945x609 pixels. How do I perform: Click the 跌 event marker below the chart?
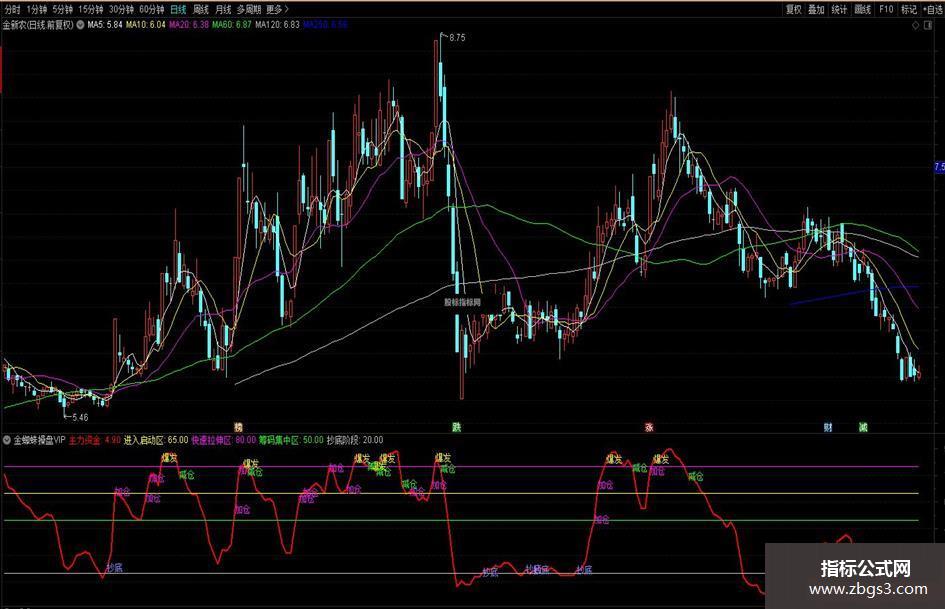456,426
